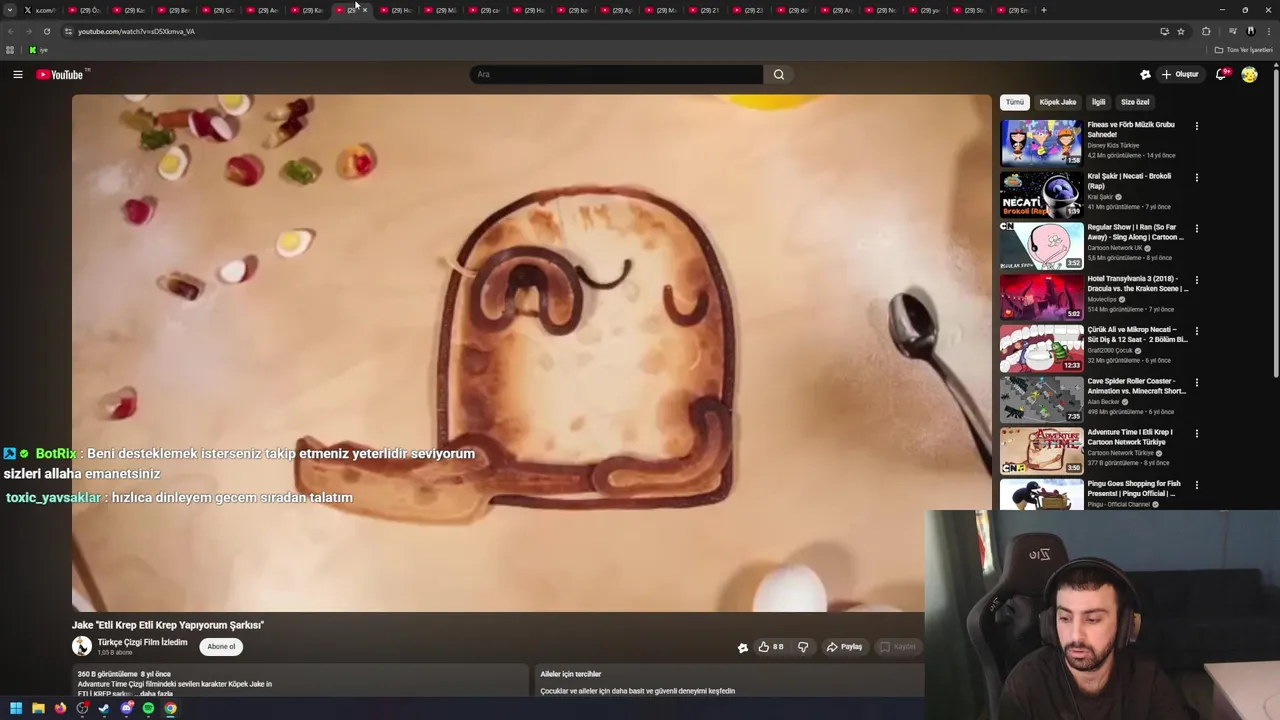Click the Oluştur create button
The image size is (1280, 720).
coord(1180,74)
